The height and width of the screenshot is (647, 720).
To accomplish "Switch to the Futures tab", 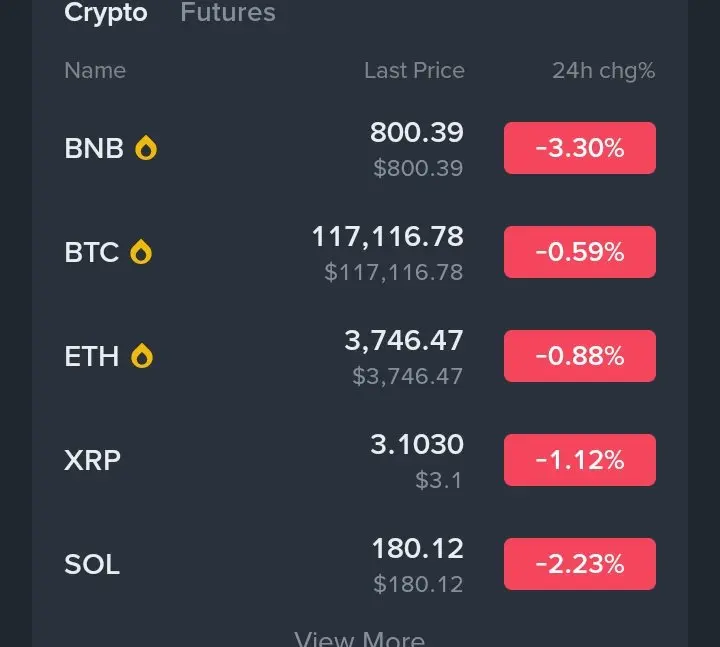I will tap(228, 12).
